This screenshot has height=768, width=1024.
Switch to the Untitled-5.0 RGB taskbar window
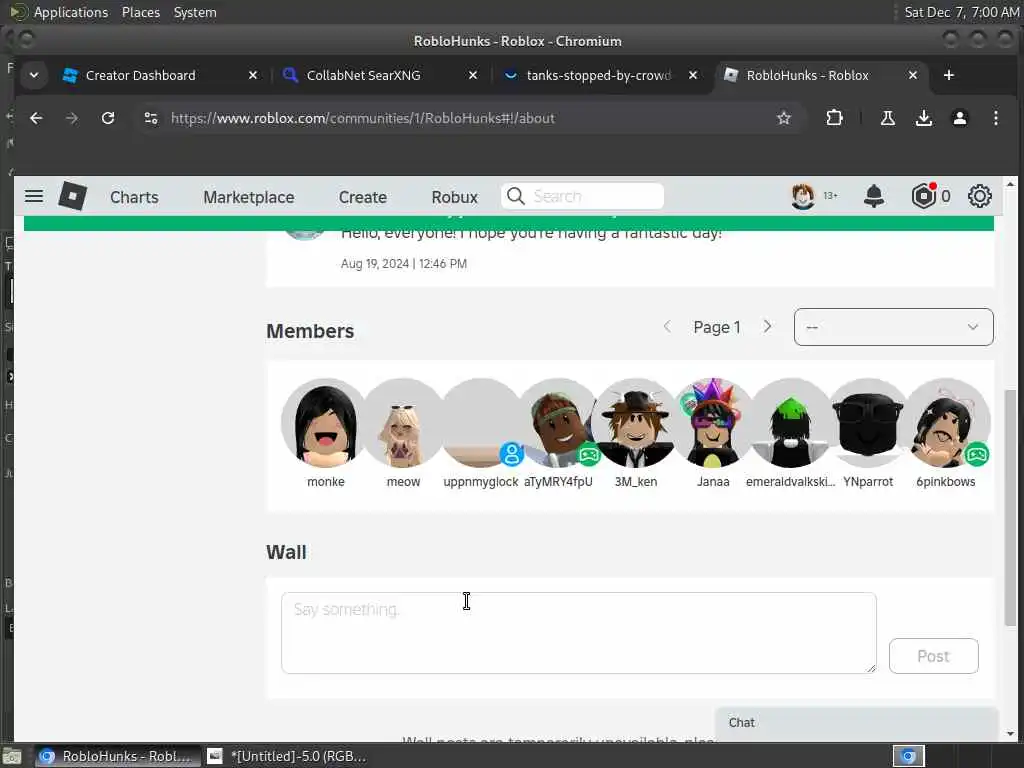[287, 756]
